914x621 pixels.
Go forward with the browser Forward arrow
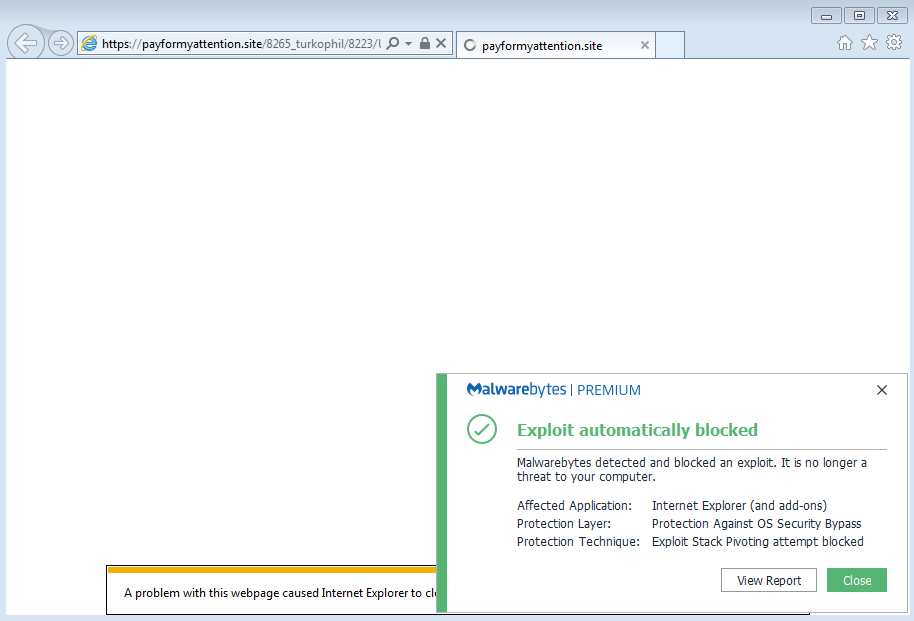(x=60, y=43)
